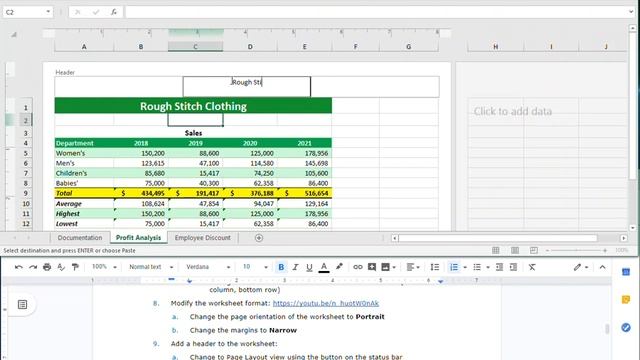Activate the paint format tool

[75, 267]
